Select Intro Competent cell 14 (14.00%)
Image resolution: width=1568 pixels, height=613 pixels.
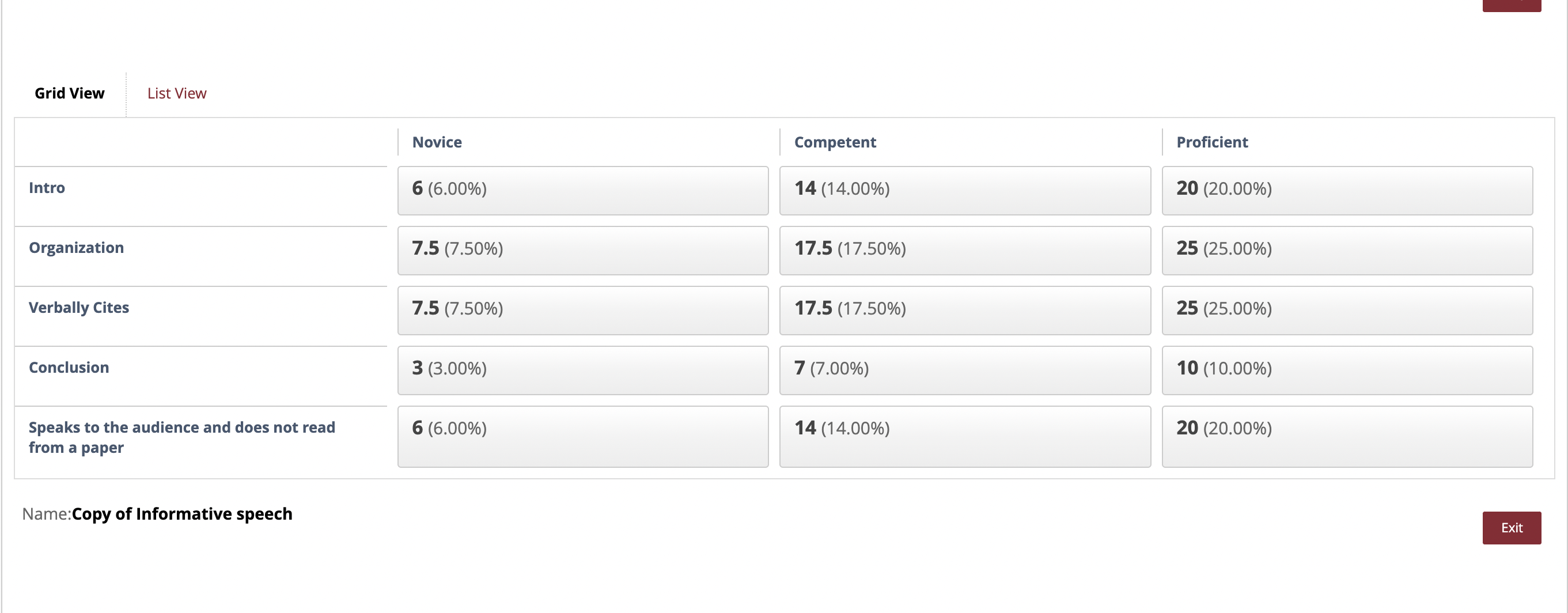[965, 191]
